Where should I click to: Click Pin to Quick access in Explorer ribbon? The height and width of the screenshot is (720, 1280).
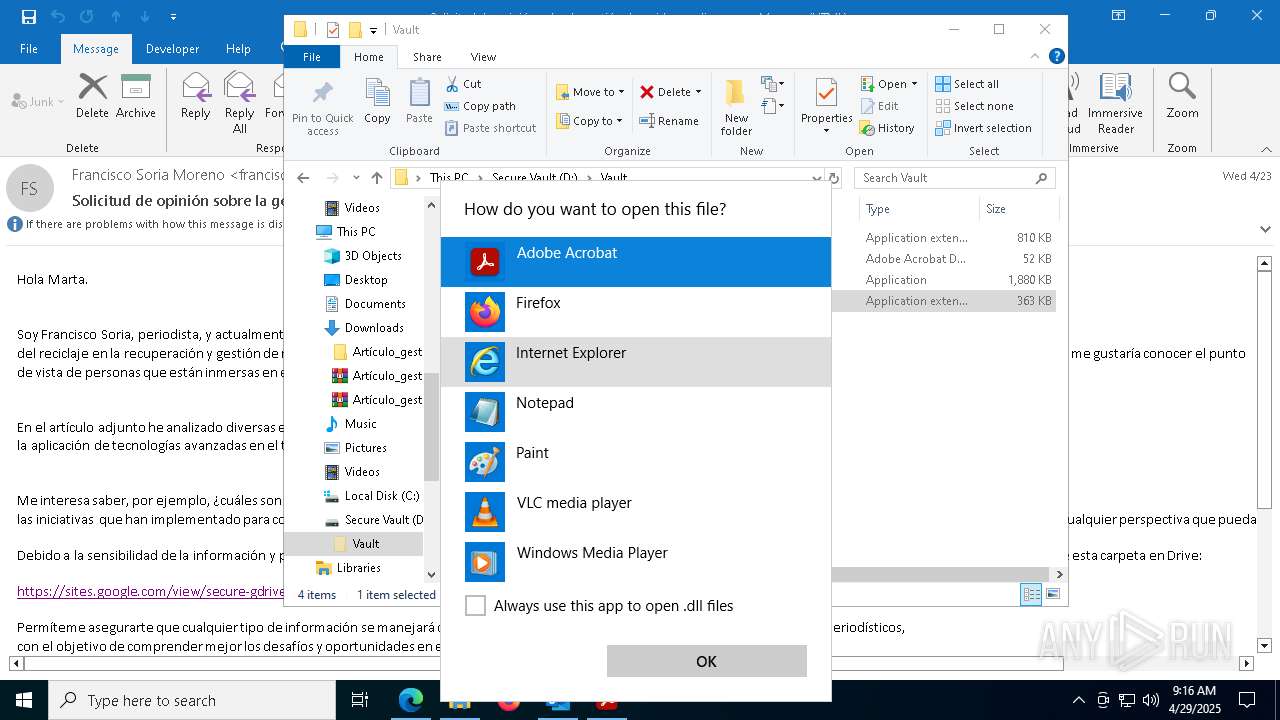pos(323,108)
